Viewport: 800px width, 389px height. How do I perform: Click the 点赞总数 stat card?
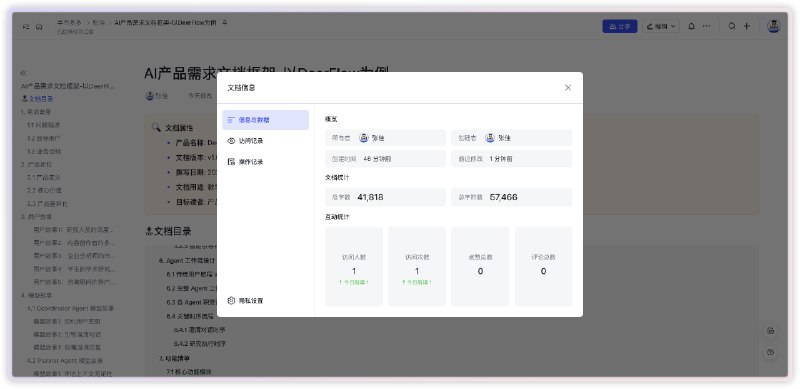pos(480,266)
